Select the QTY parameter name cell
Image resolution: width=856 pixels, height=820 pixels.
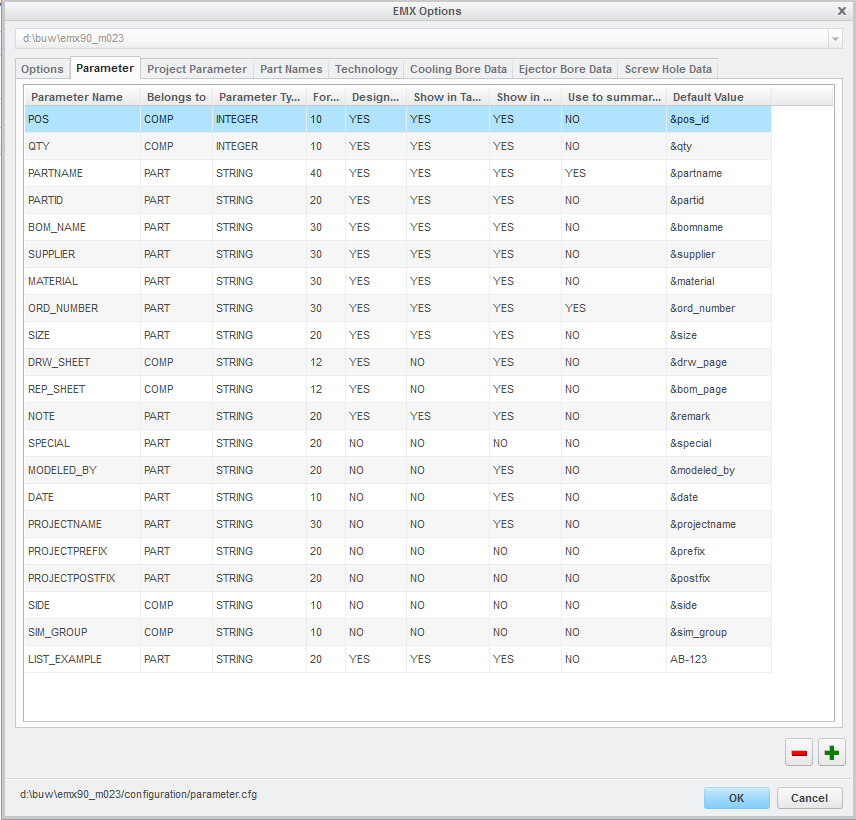(x=82, y=146)
